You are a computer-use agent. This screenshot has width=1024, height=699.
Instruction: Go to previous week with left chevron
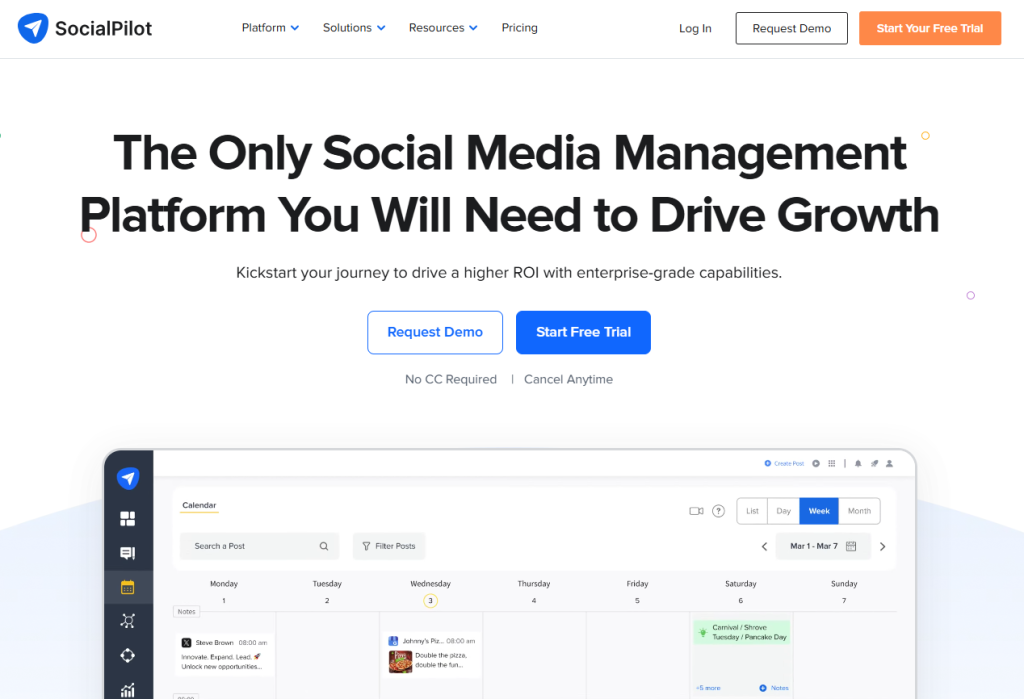764,547
